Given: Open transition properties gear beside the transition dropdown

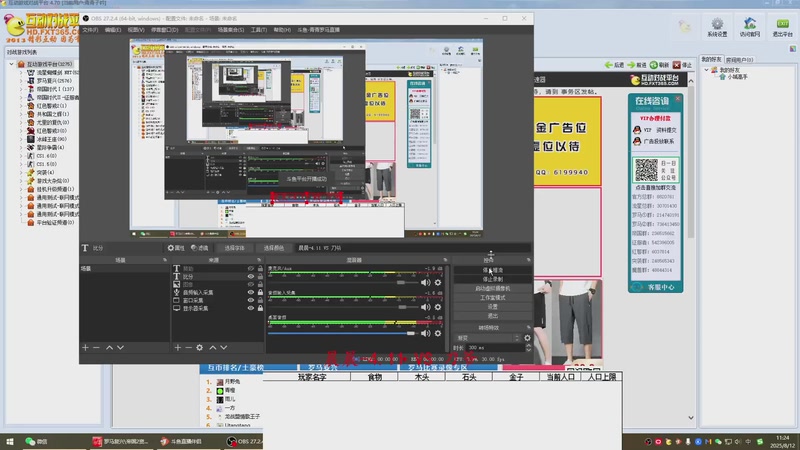Looking at the screenshot, I should 527,338.
